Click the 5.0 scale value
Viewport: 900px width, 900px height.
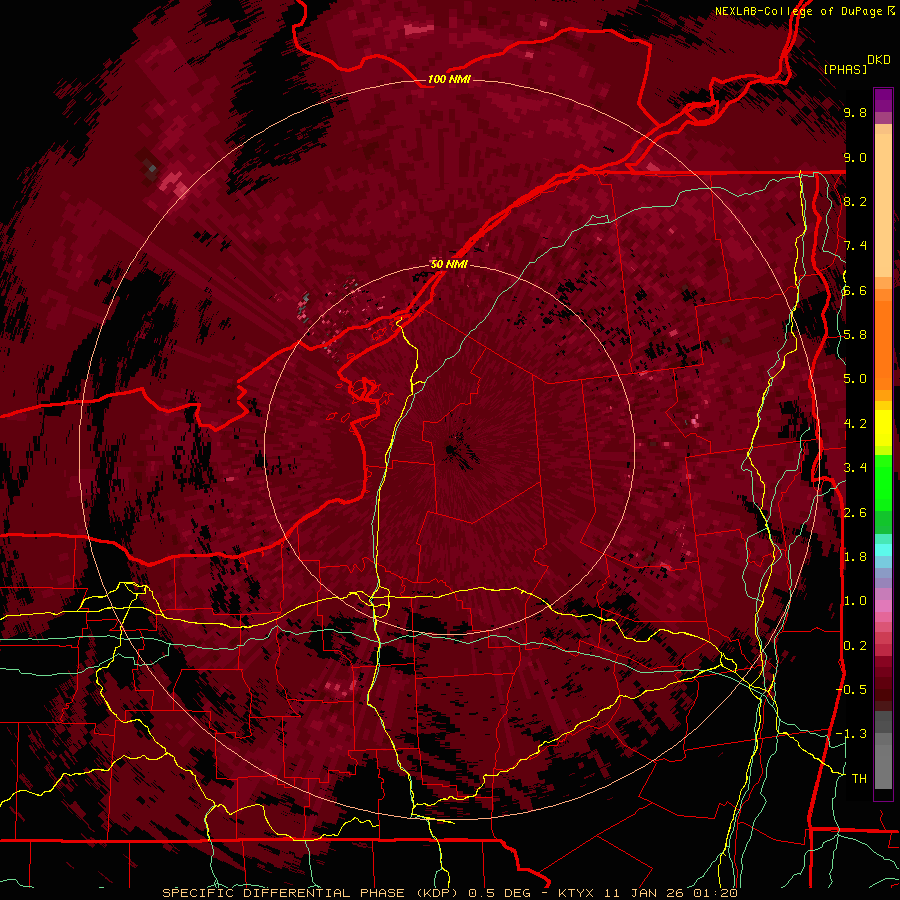[855, 379]
